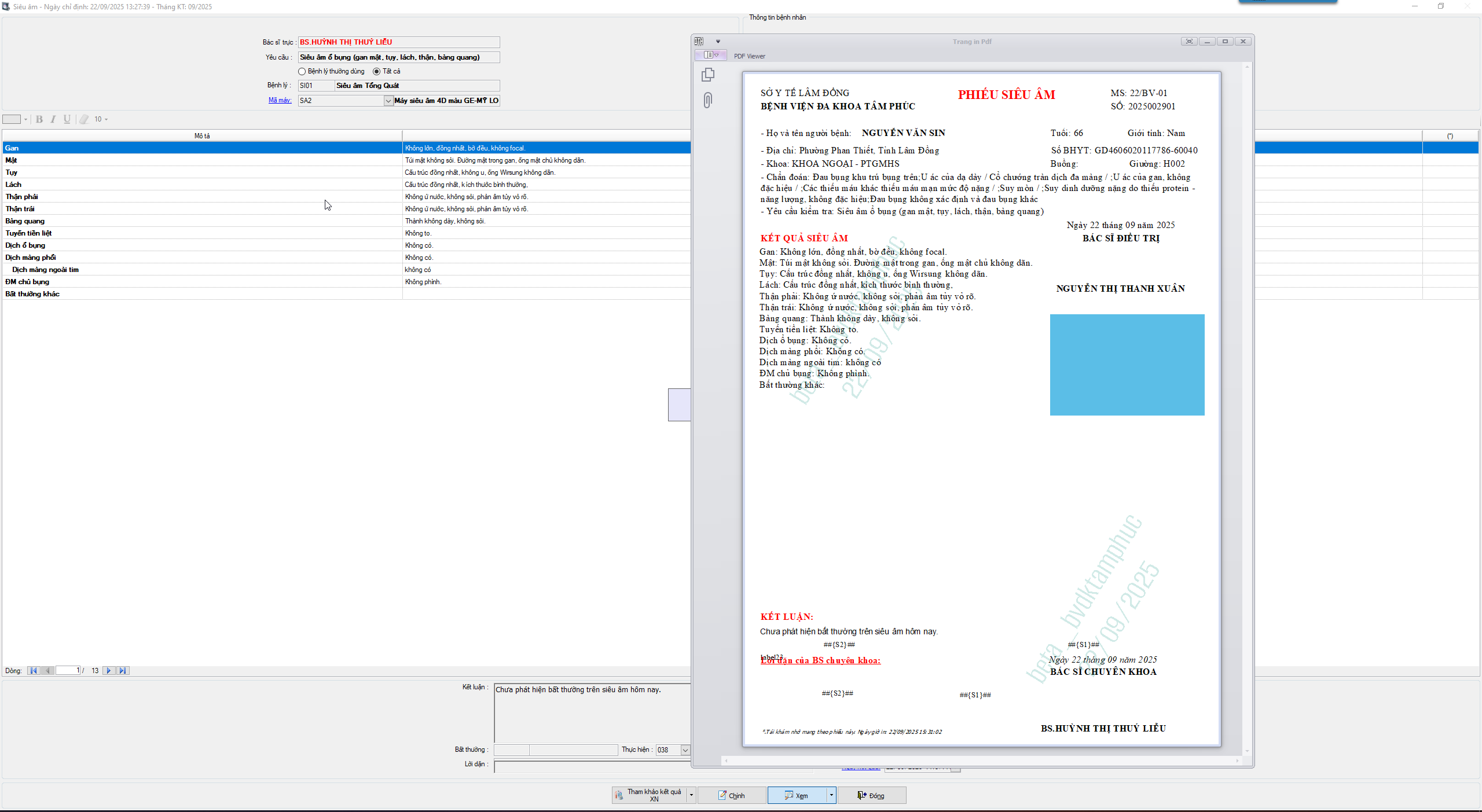Click the Underline formatting icon
Image resolution: width=1482 pixels, height=812 pixels.
click(x=67, y=119)
